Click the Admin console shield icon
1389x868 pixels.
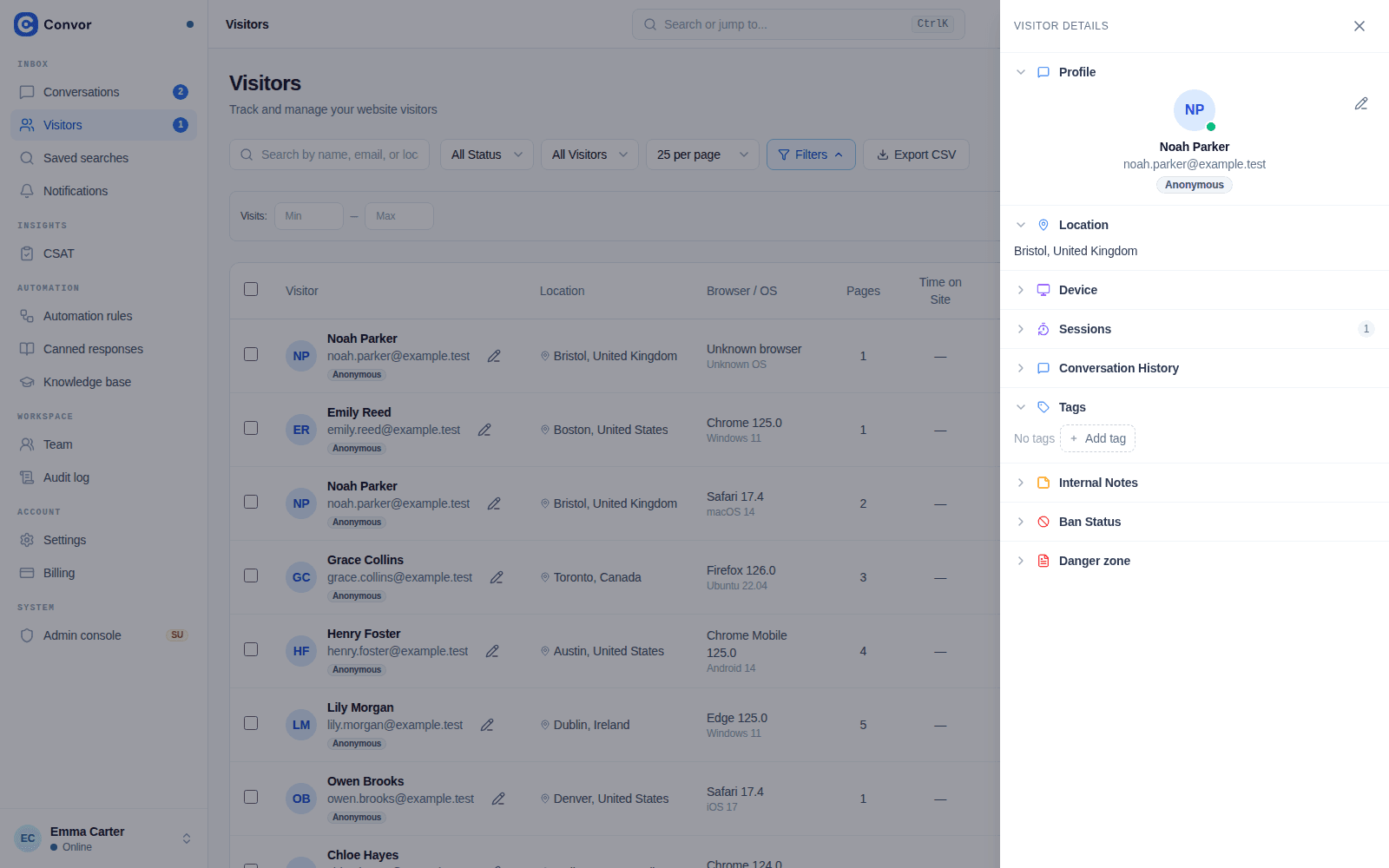click(27, 635)
